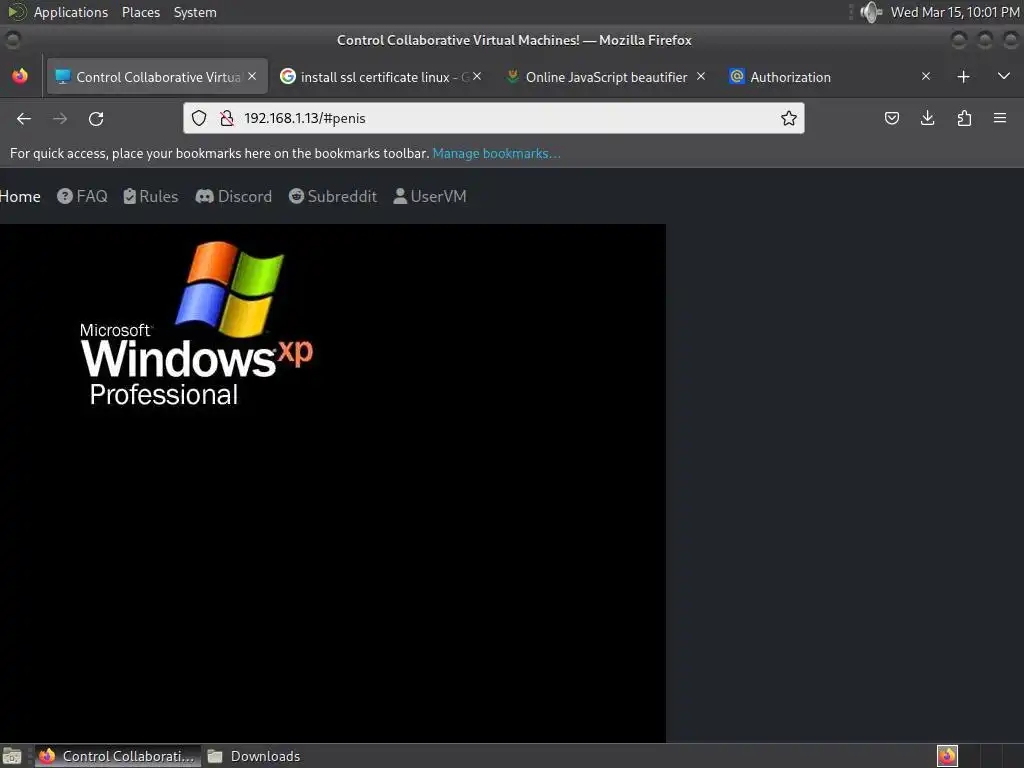Open a new tab with the plus button
The height and width of the screenshot is (768, 1024).
tap(963, 76)
